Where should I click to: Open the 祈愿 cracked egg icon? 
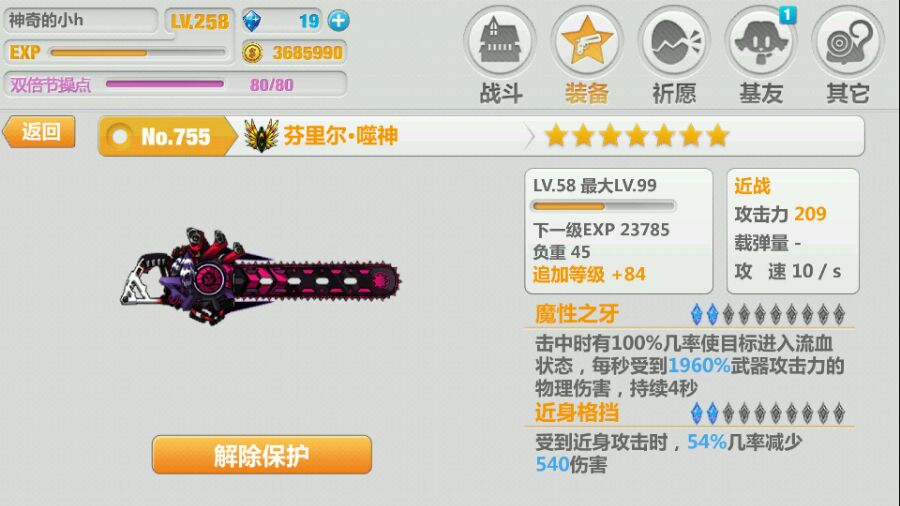click(674, 41)
